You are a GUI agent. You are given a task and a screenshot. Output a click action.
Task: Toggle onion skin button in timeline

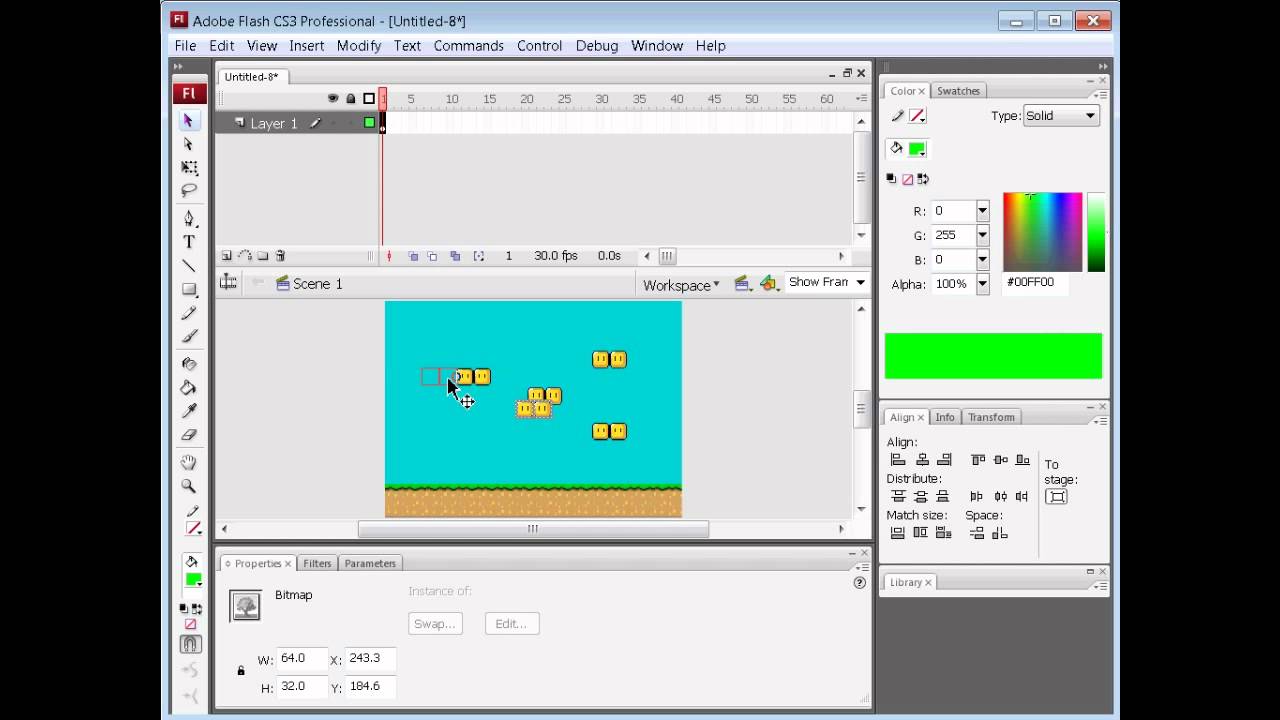click(x=413, y=256)
